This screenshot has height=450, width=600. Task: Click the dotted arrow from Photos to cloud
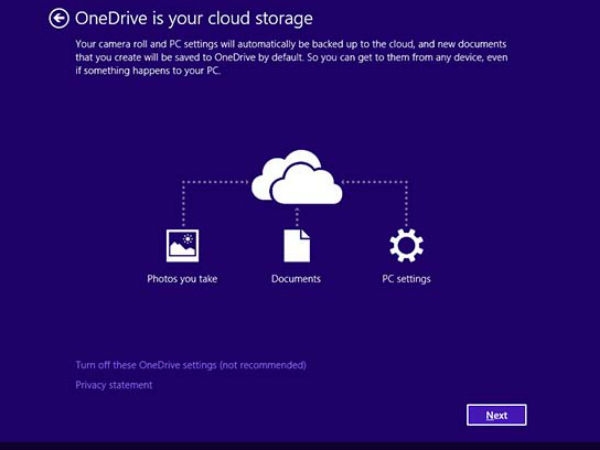pos(214,182)
